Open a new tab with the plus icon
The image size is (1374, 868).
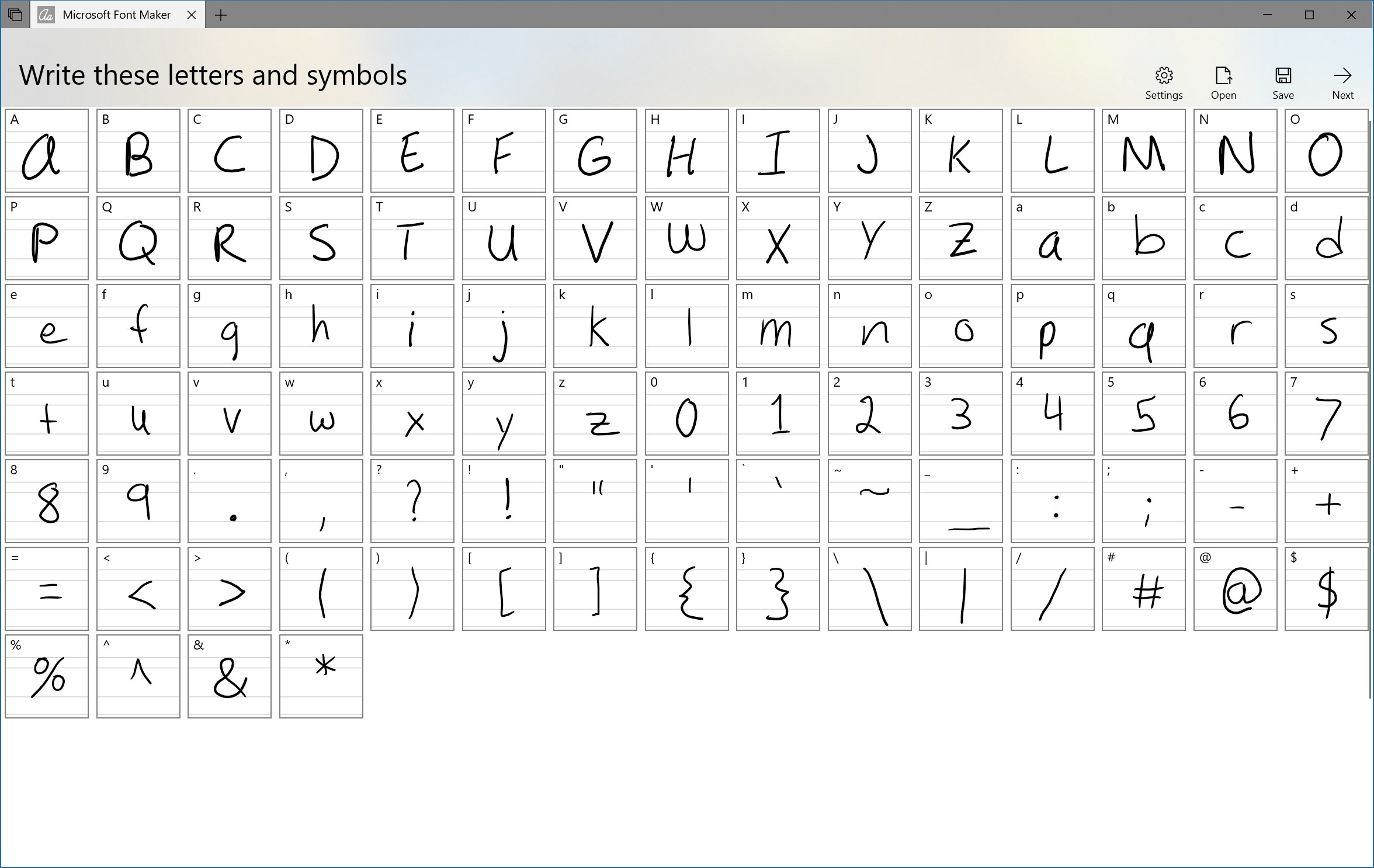[221, 15]
